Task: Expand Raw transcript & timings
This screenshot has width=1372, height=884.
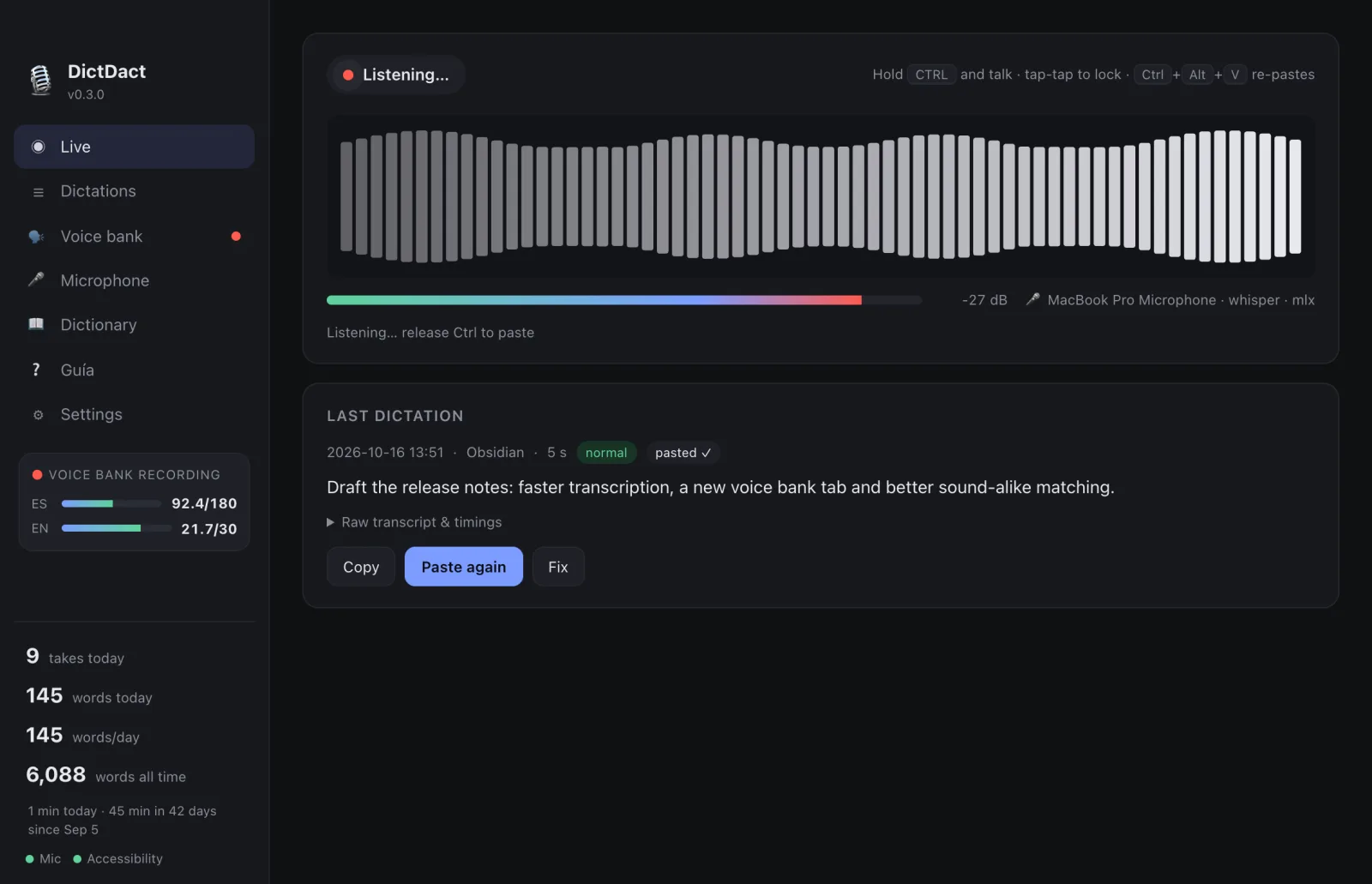Action: pyautogui.click(x=414, y=522)
